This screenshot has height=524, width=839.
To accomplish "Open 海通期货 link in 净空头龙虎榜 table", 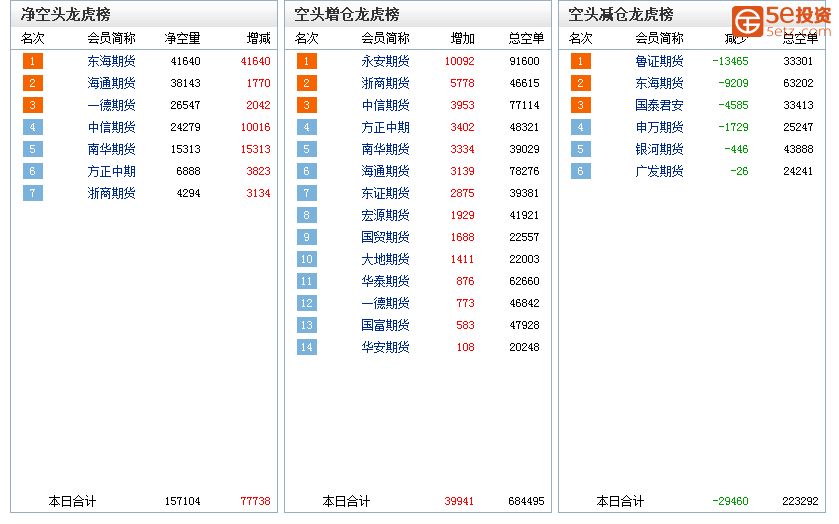I will 111,83.
